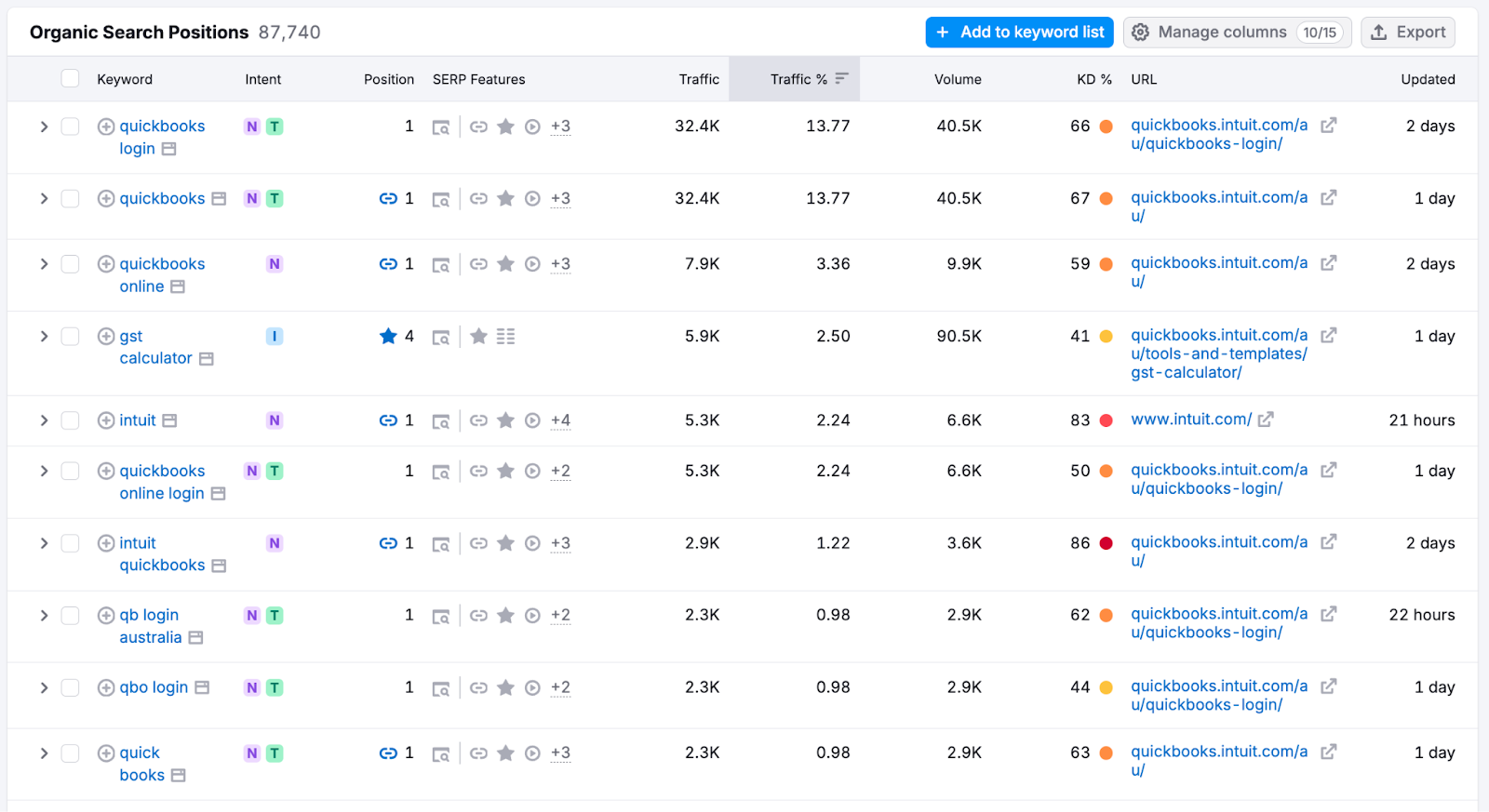Expand the 'gst calculator' row details
This screenshot has width=1489, height=812.
[44, 337]
